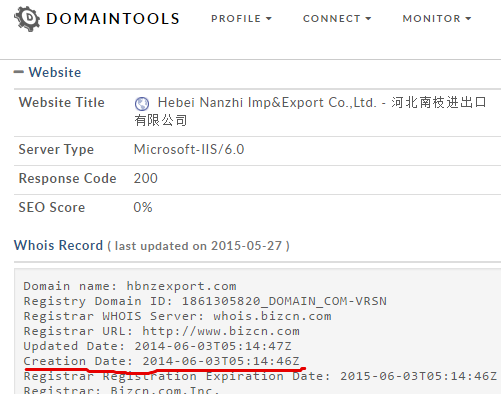
Task: Select the Chinese company name 有限公司 text
Action: 161,120
